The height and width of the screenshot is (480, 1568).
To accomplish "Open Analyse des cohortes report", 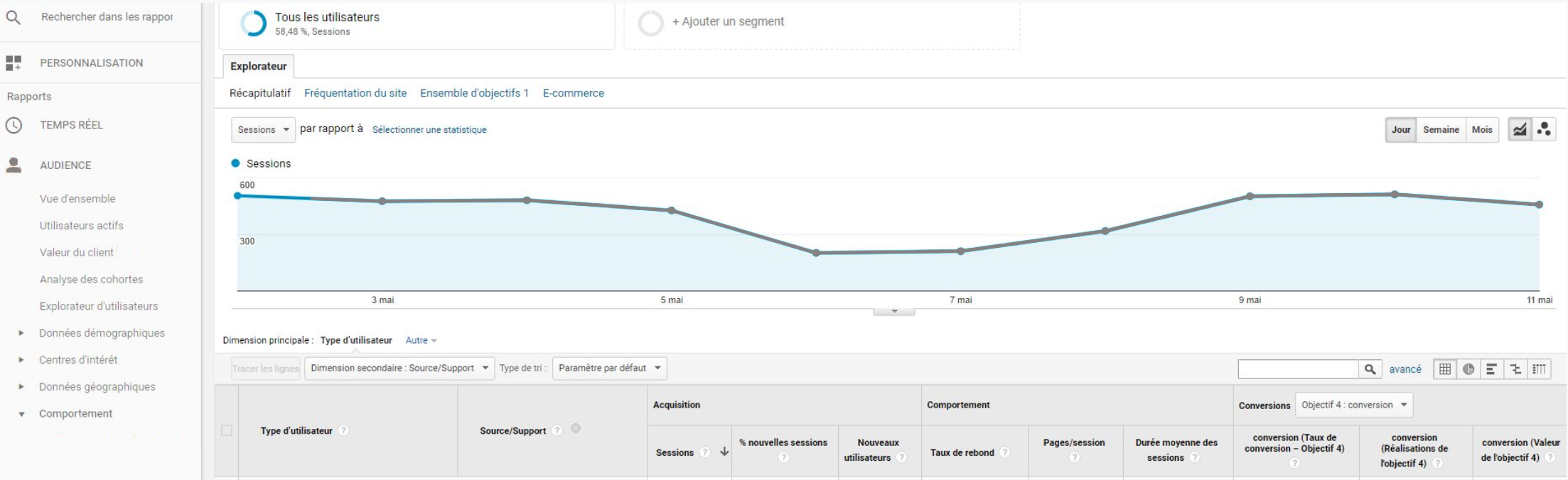I will (x=91, y=280).
